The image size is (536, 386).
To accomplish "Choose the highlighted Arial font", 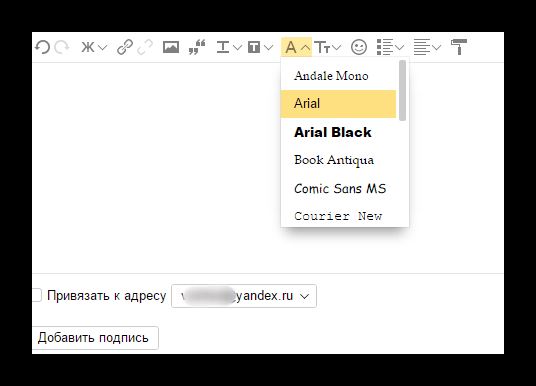I will (x=338, y=104).
